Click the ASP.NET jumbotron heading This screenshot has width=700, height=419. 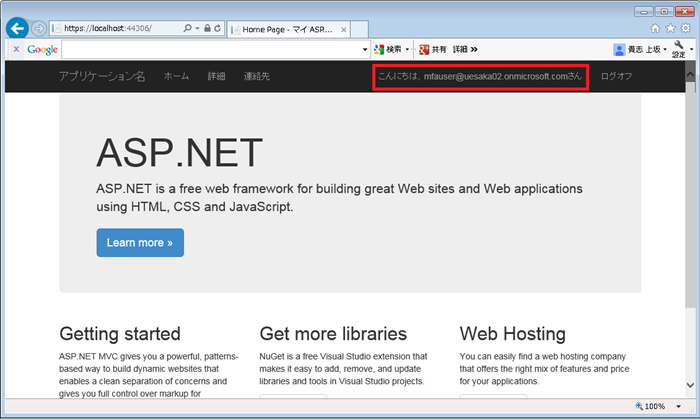pos(179,153)
